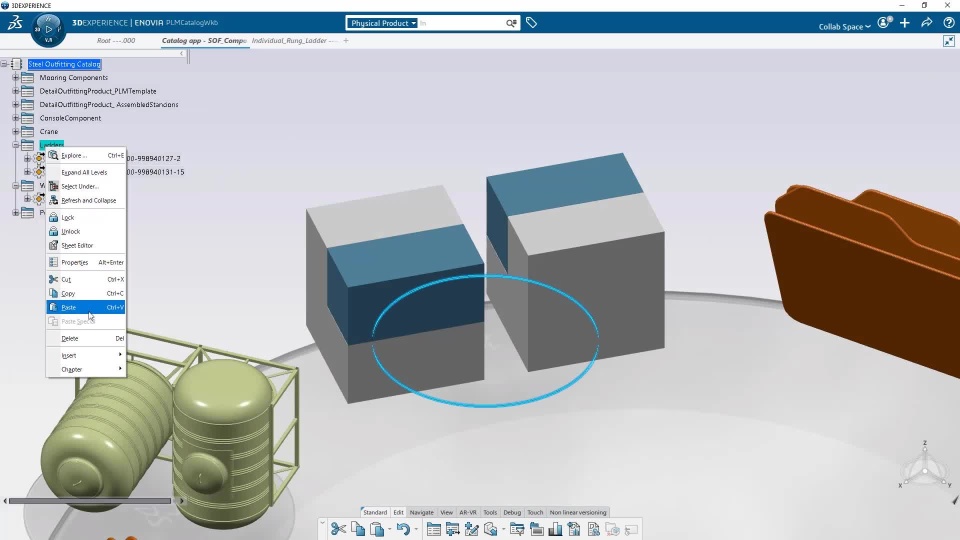The width and height of the screenshot is (960, 540).
Task: Open the Insert submenu
Action: tap(86, 355)
